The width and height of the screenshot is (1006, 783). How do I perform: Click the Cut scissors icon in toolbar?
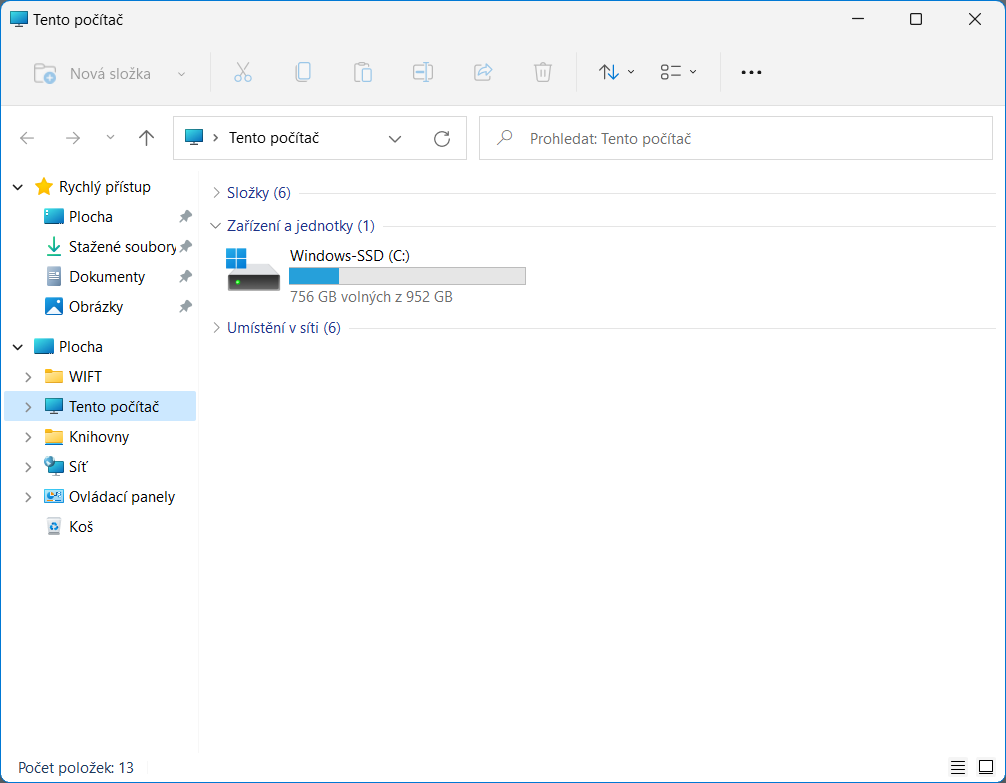click(x=243, y=72)
